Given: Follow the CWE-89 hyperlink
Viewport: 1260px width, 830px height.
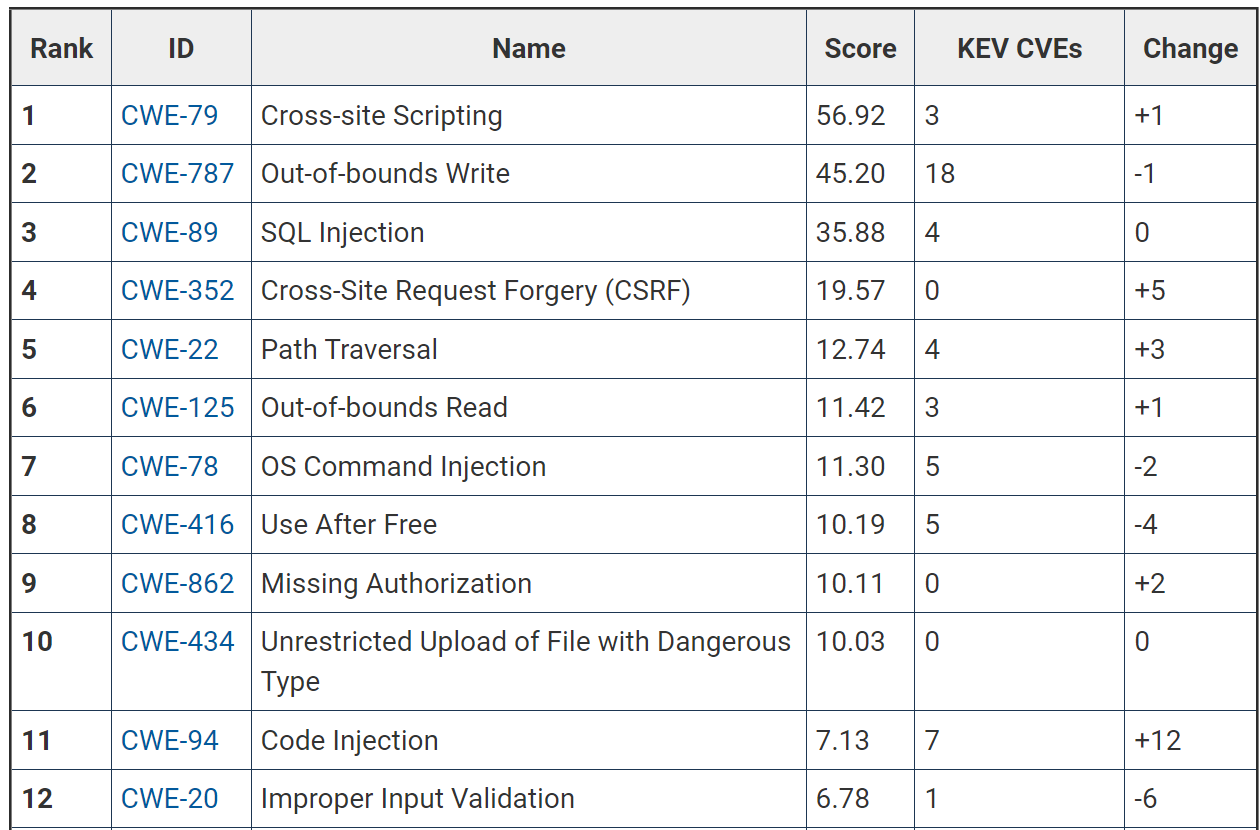Looking at the screenshot, I should 169,233.
